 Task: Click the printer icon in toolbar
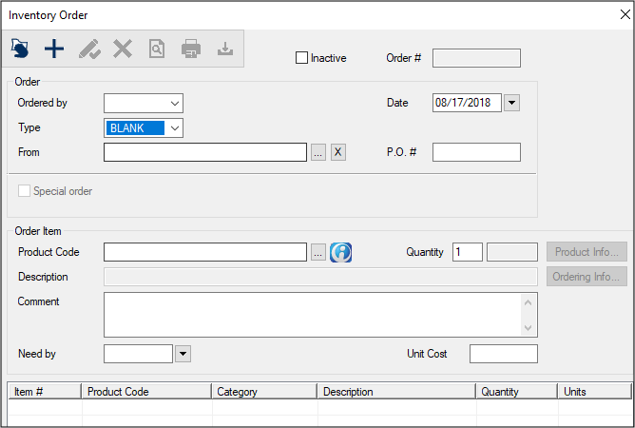tap(191, 48)
